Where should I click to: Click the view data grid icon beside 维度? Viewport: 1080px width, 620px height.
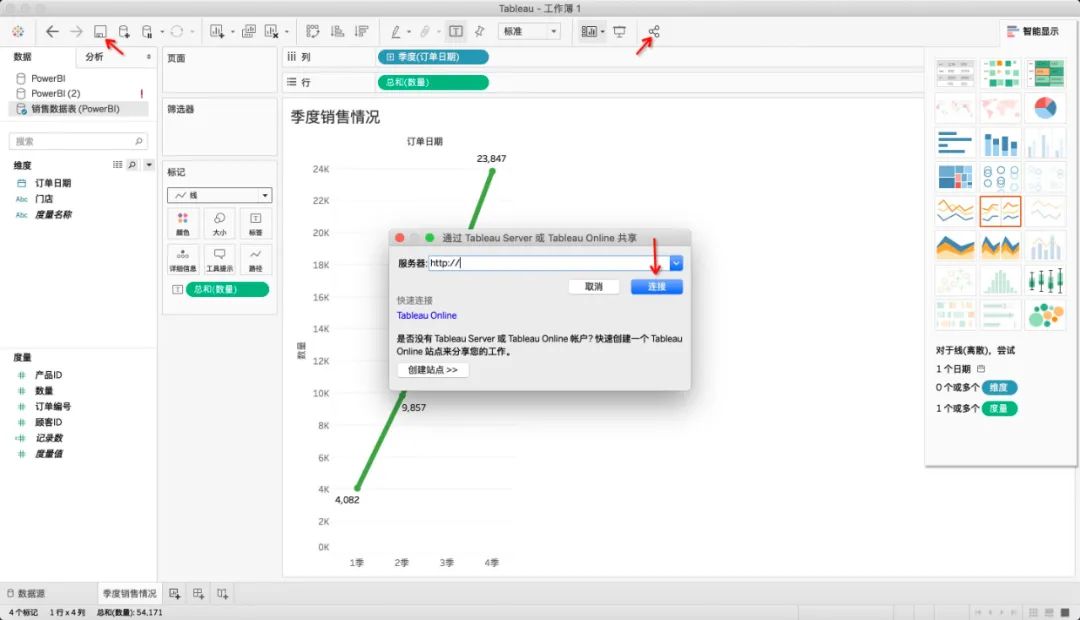[117, 165]
